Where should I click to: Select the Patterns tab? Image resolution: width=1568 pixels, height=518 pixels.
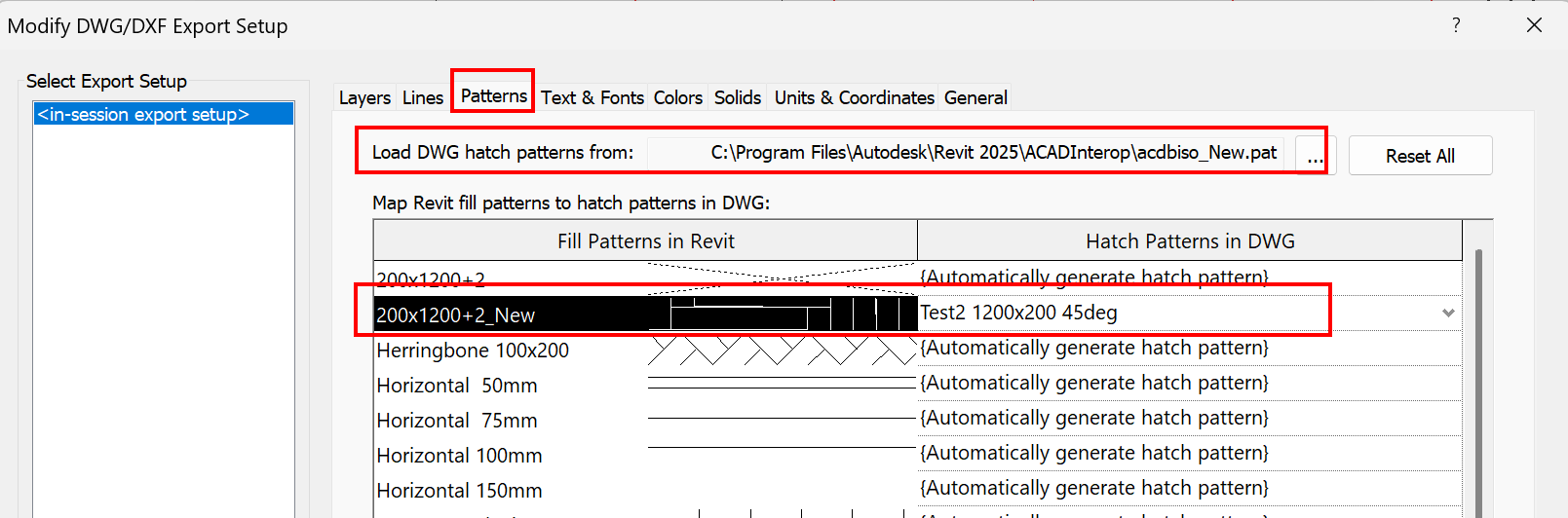pos(493,95)
